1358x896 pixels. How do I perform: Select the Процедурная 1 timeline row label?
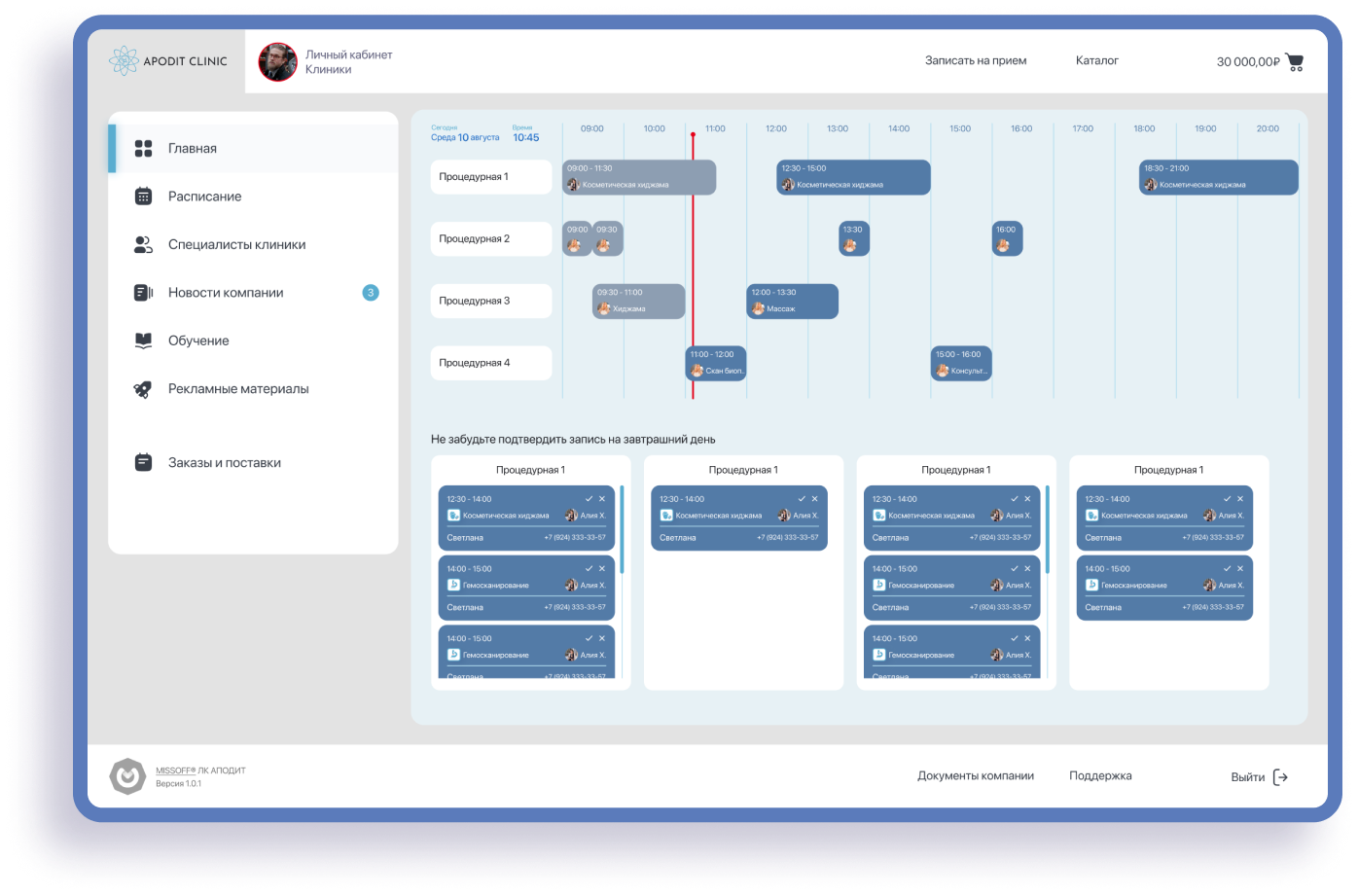coord(491,177)
